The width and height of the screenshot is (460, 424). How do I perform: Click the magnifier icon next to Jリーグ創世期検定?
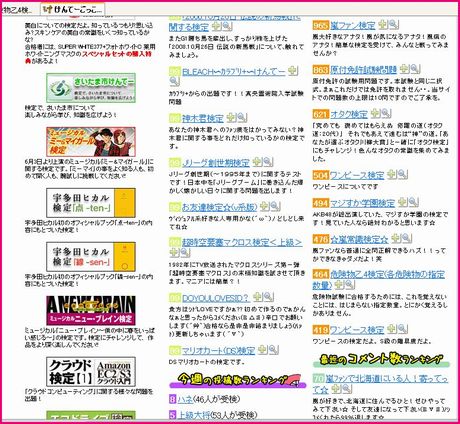[267, 162]
